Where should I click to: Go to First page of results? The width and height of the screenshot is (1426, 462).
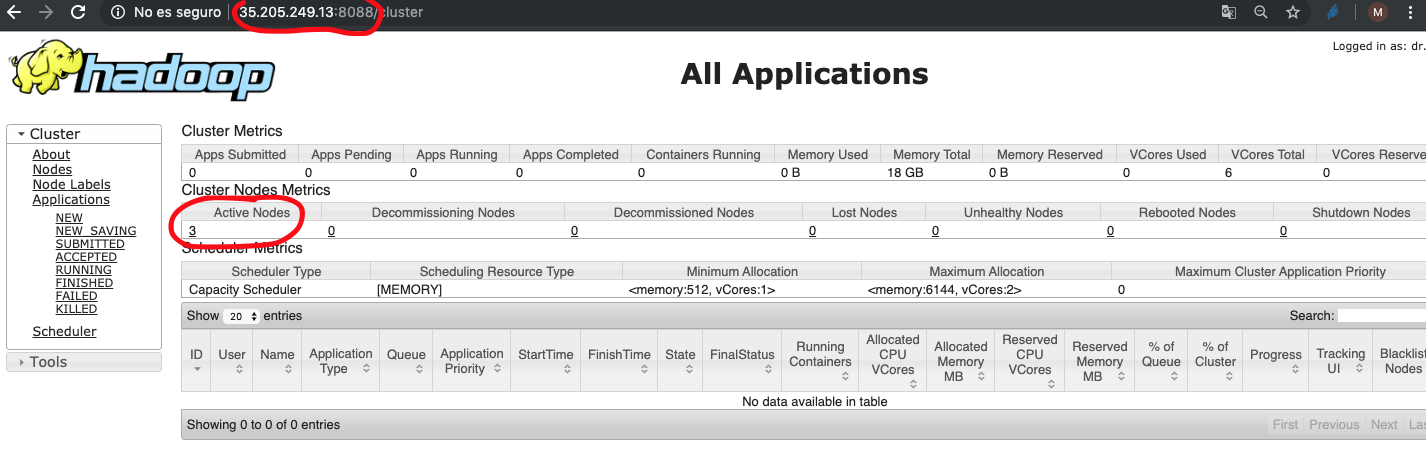click(x=1285, y=425)
